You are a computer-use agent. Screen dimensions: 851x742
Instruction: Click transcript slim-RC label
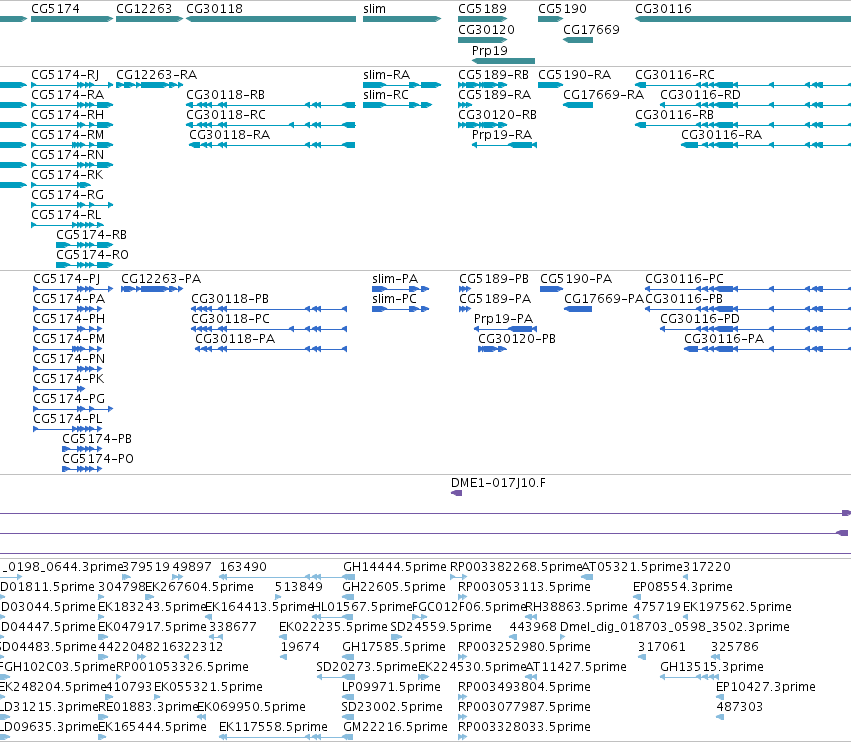tap(386, 94)
